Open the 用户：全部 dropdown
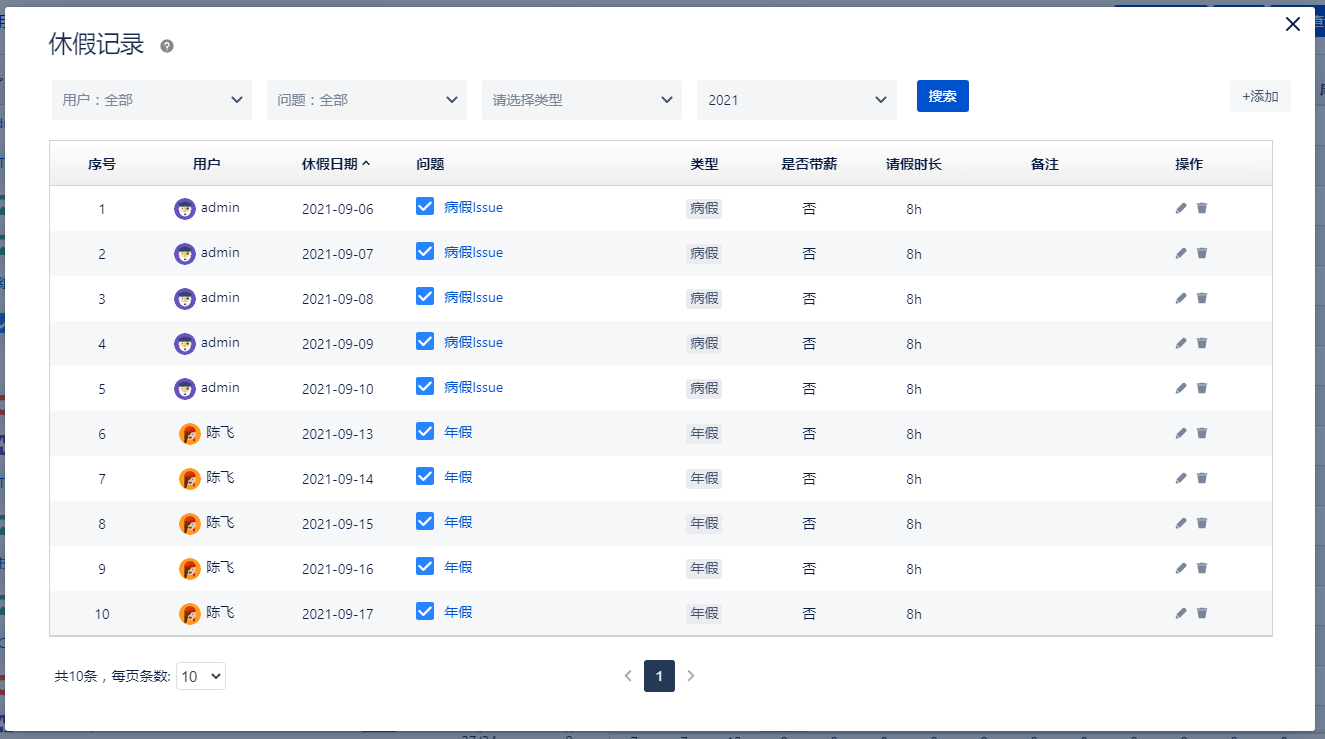This screenshot has width=1325, height=739. tap(152, 100)
